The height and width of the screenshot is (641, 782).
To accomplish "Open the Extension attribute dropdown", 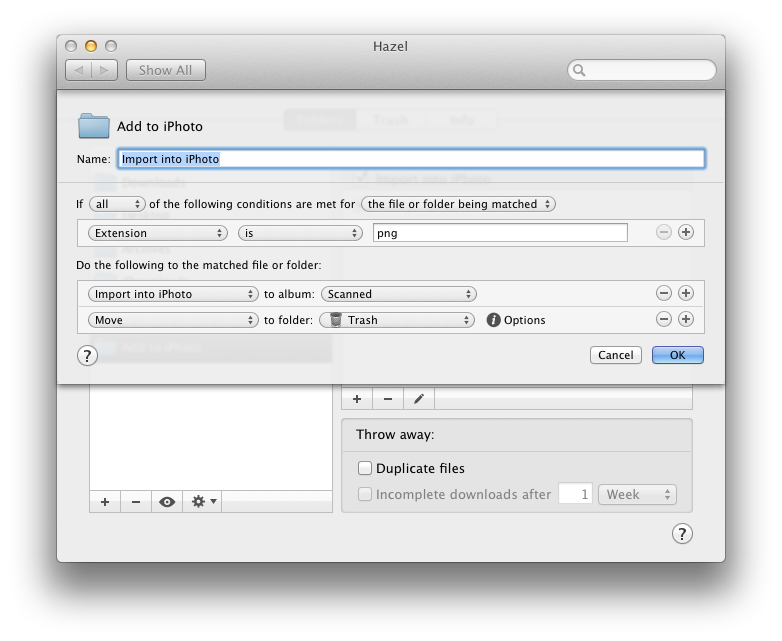I will (158, 233).
